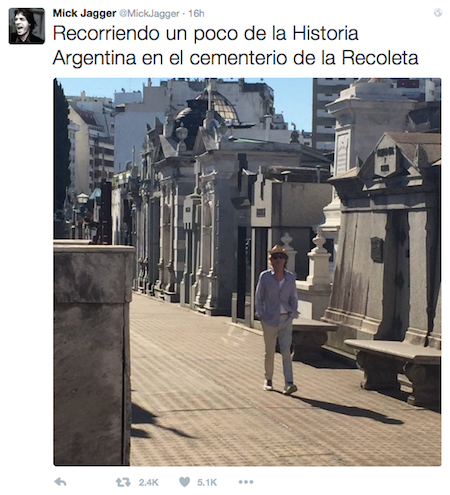
Task: Reply to tweet with the arrow icon
Action: (x=60, y=482)
